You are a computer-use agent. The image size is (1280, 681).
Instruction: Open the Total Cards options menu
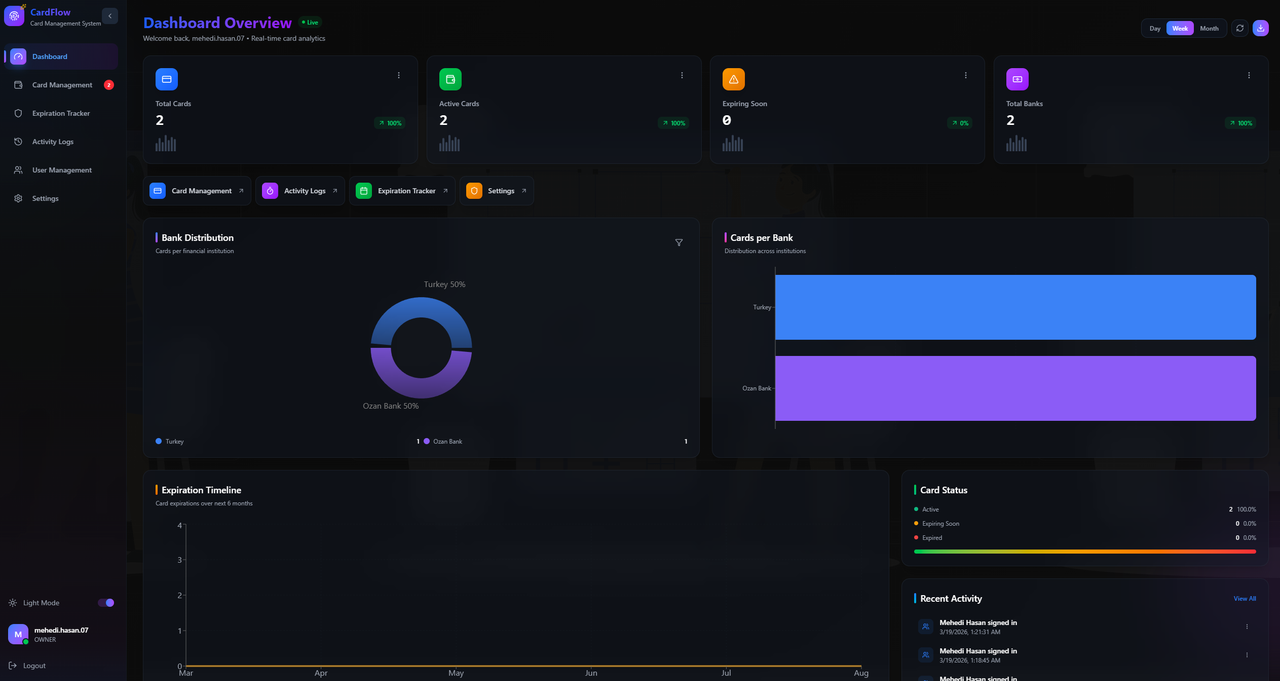pyautogui.click(x=399, y=75)
